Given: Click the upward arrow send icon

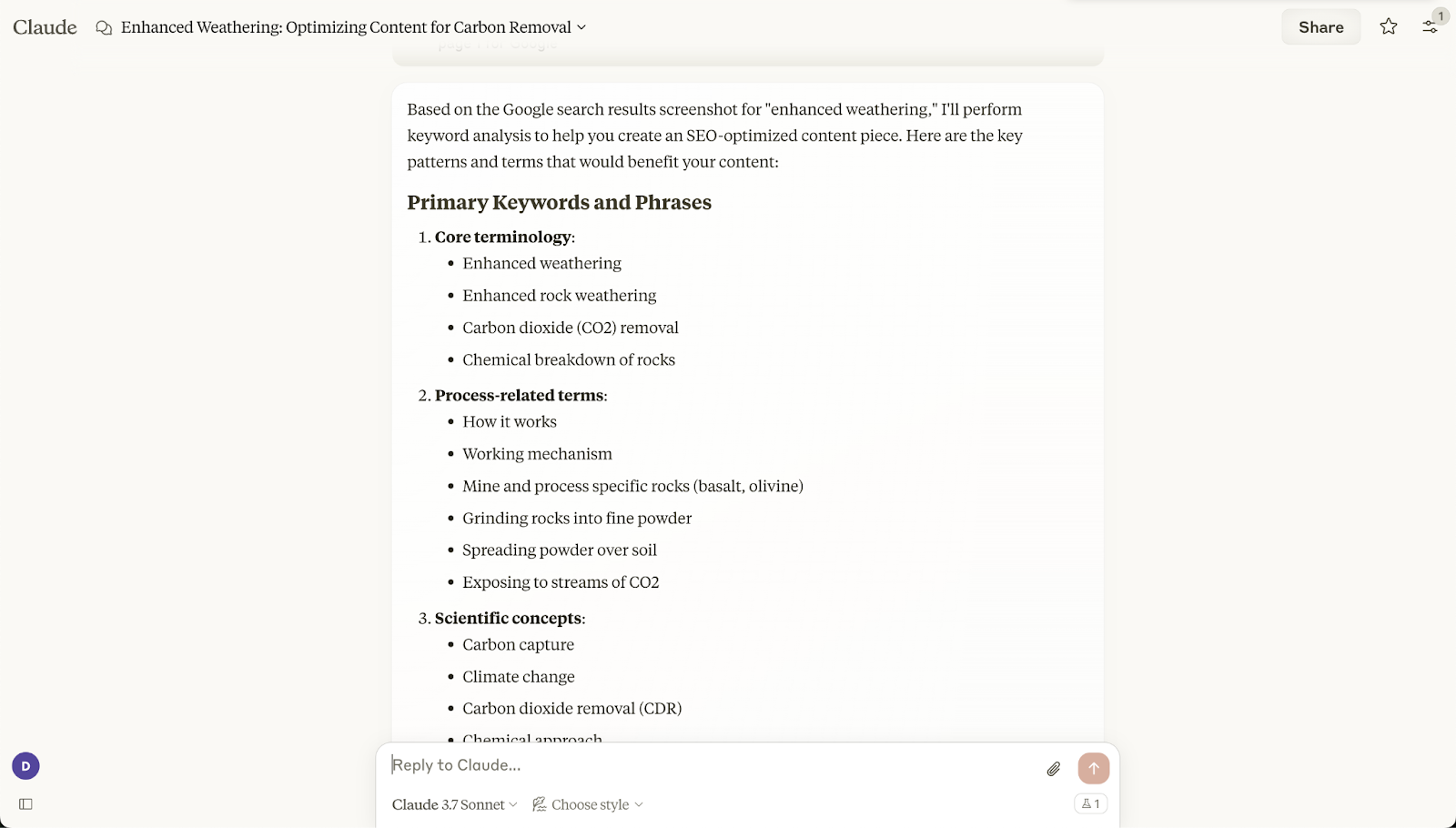Looking at the screenshot, I should coord(1093,768).
